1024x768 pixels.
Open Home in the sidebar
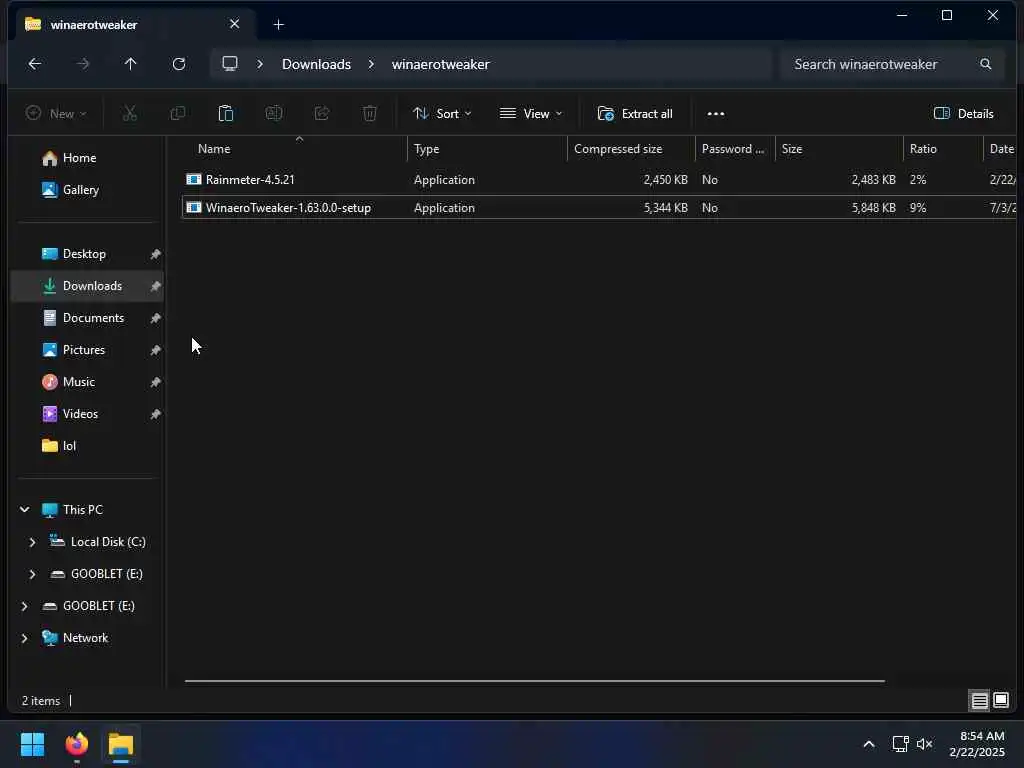pos(80,158)
